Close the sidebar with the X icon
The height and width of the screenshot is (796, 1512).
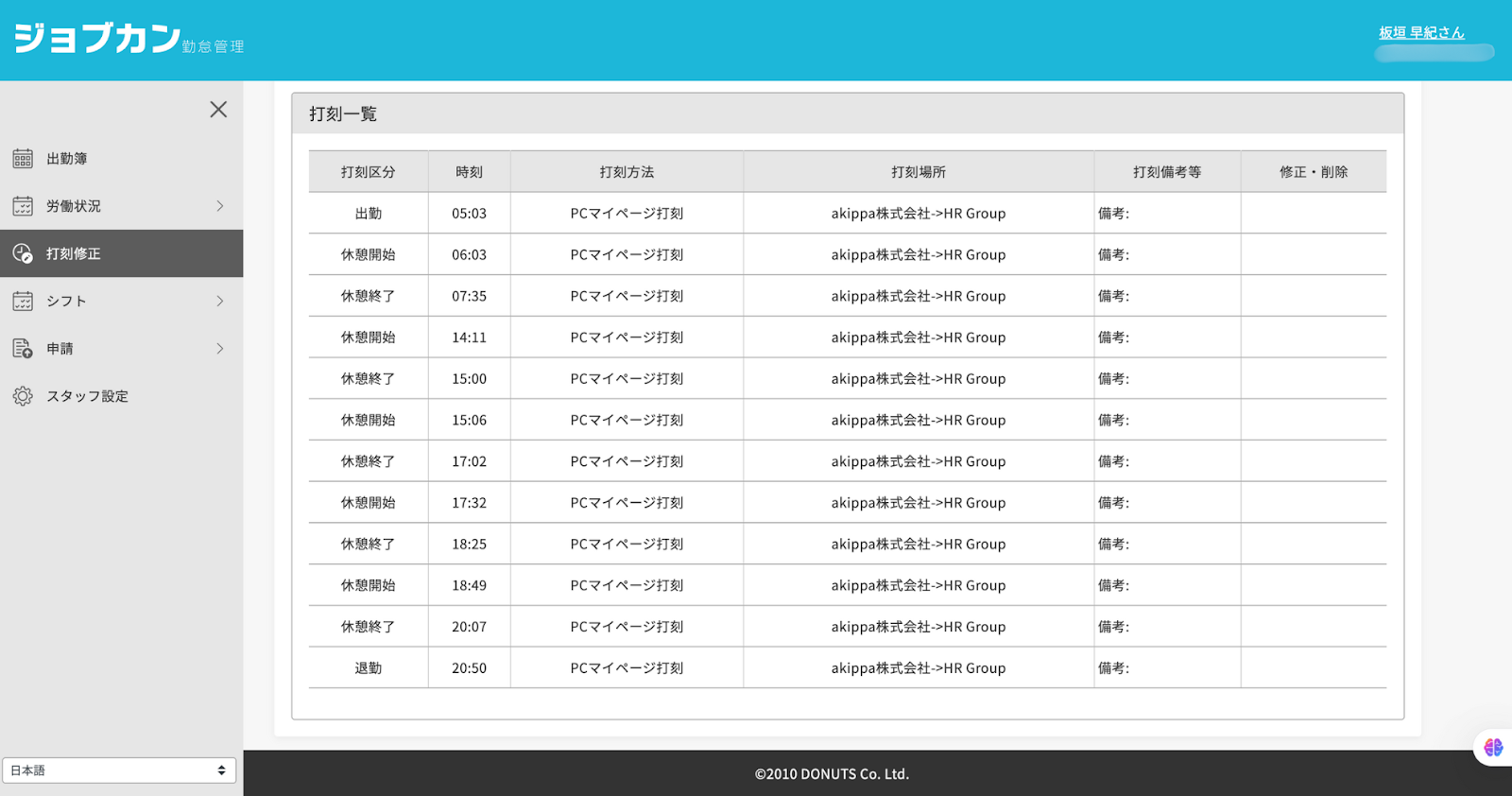[x=218, y=110]
